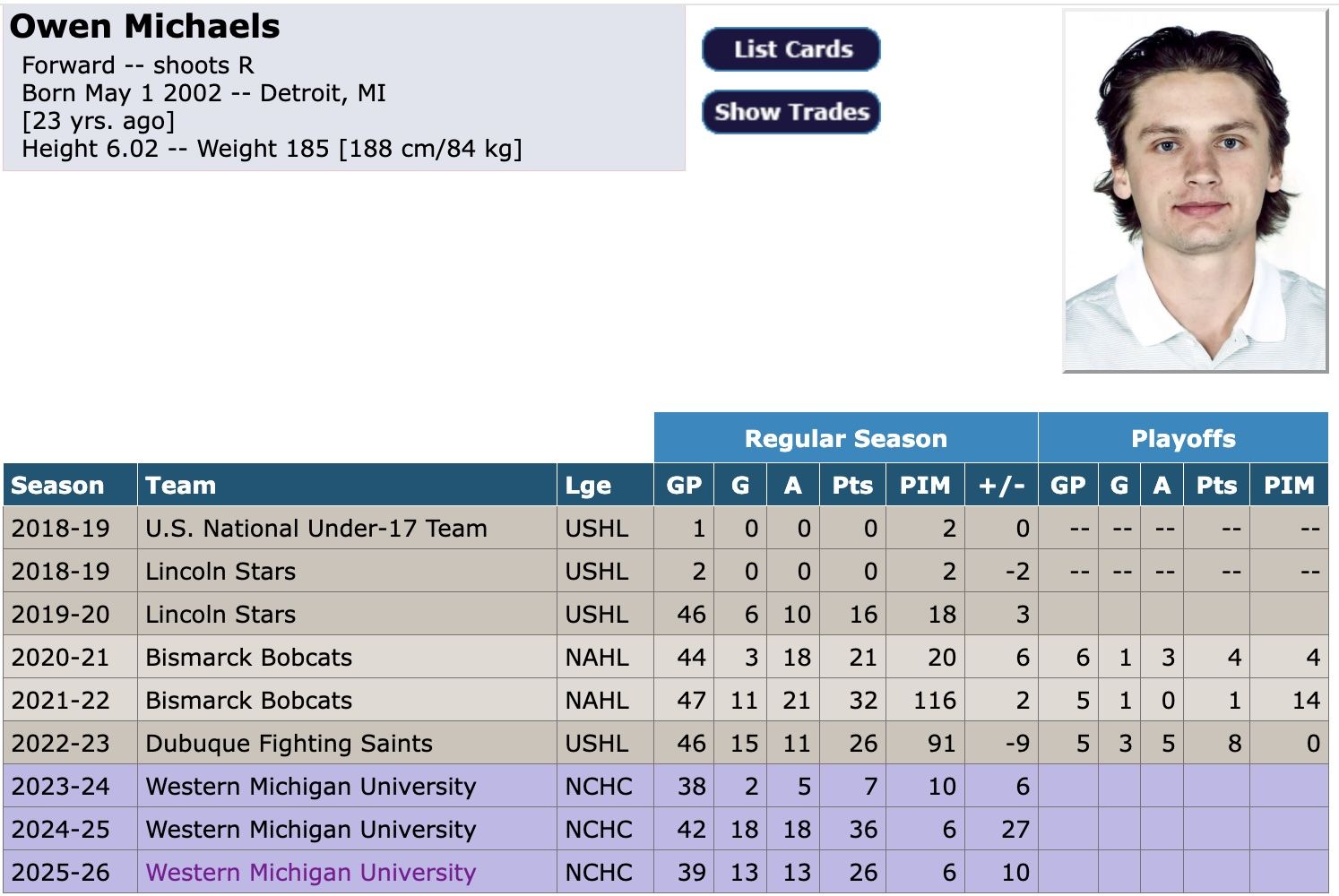Click the 2023-24 season cell

pos(61,787)
